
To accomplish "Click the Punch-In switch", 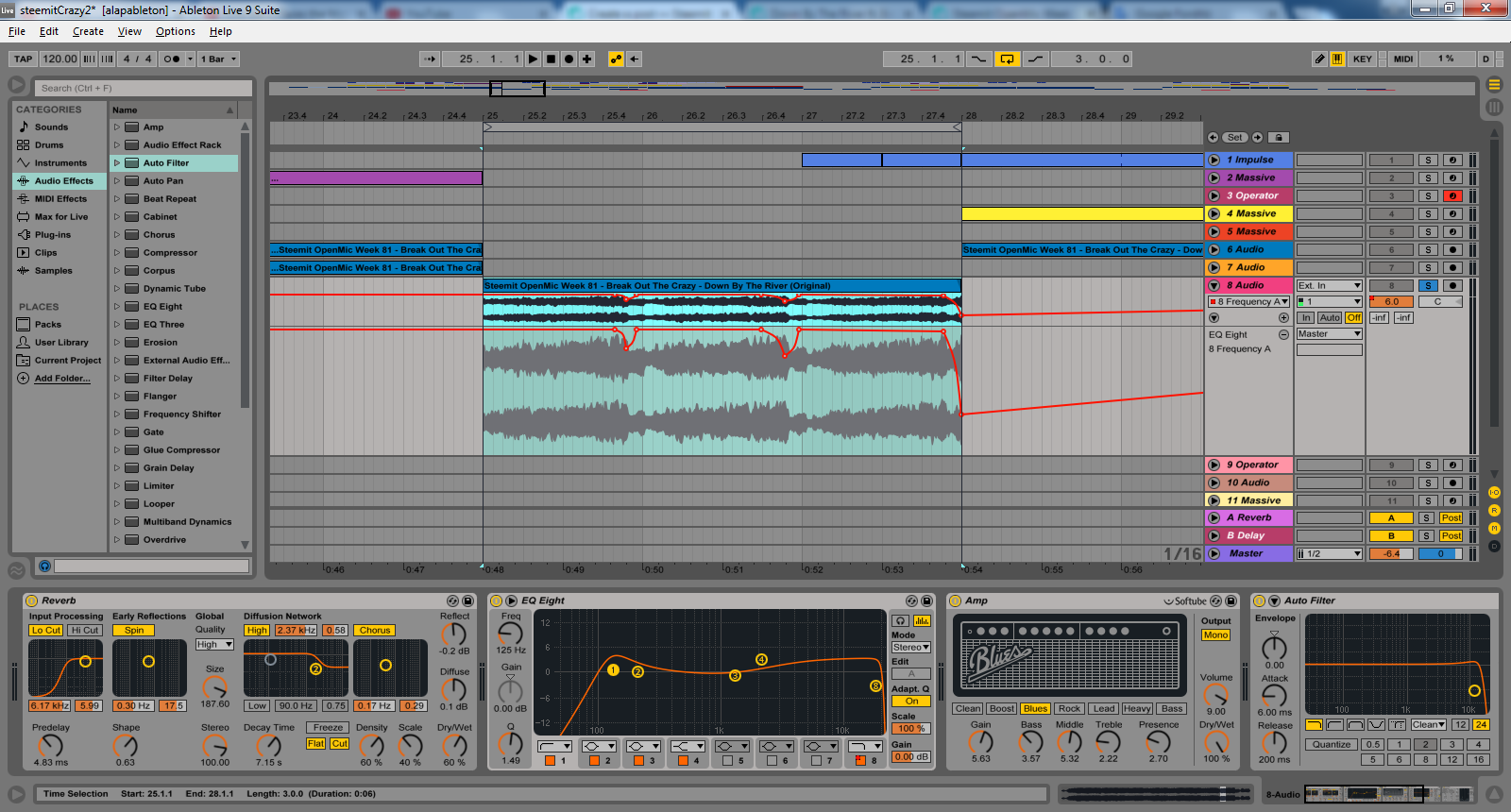I will 978,59.
